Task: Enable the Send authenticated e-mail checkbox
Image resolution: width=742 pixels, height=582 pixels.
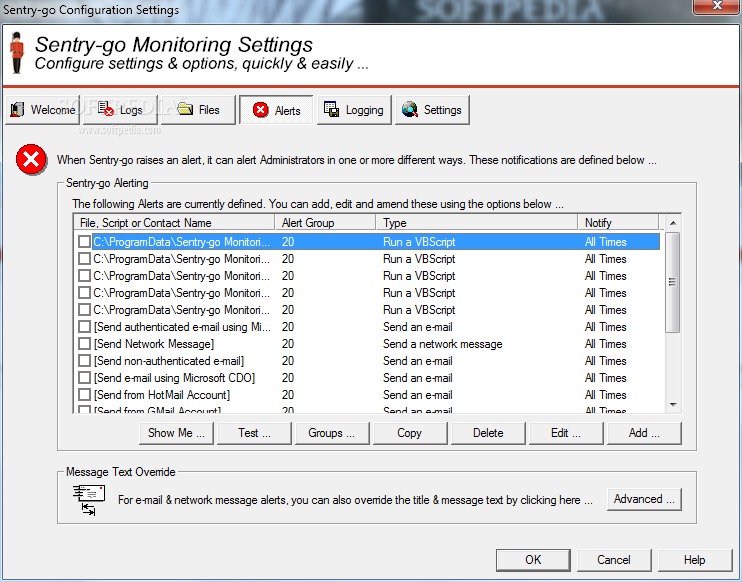Action: point(84,327)
